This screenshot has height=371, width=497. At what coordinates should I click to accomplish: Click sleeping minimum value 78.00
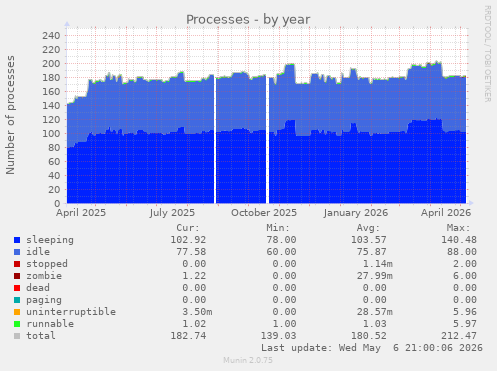coord(281,240)
